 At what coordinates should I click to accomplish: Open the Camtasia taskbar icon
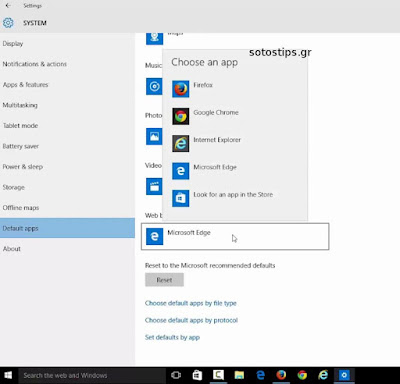218,375
